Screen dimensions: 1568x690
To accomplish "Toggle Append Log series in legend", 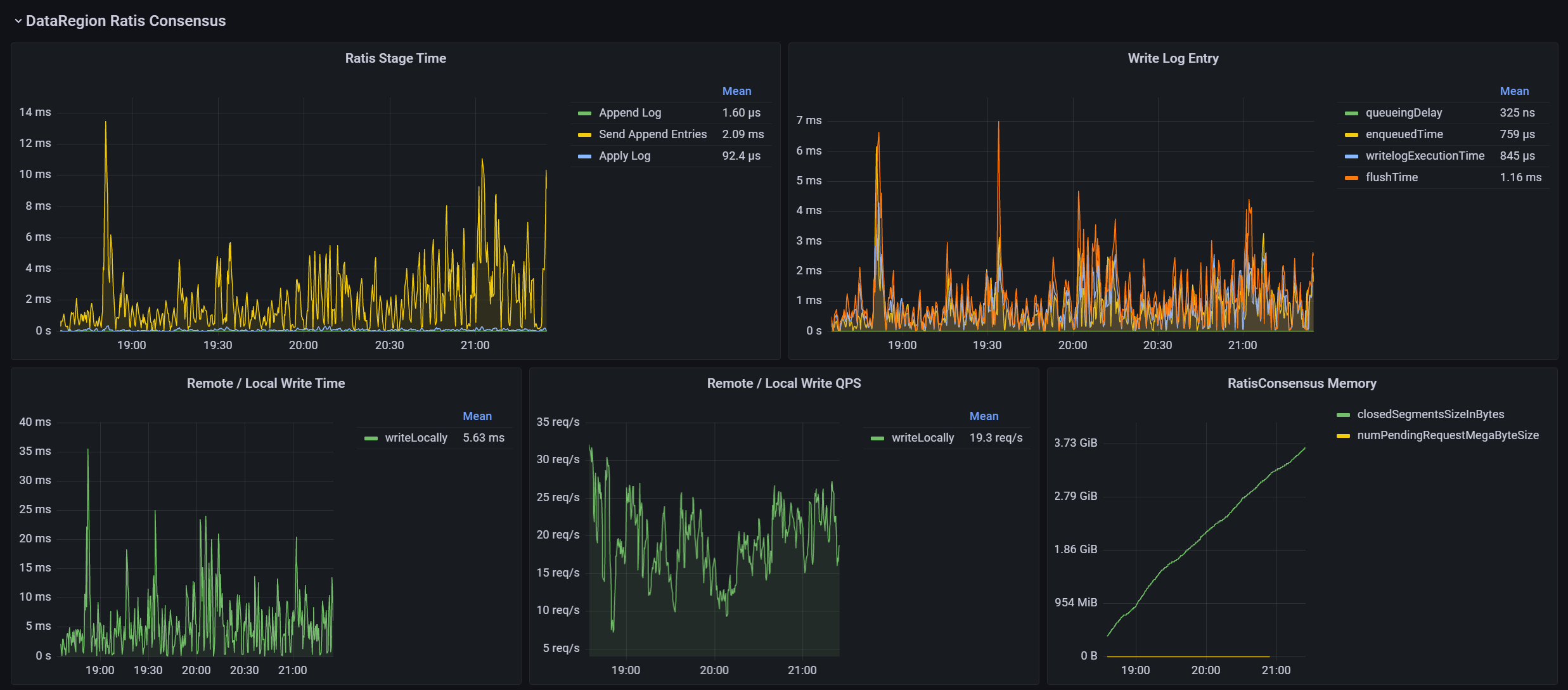I will (629, 113).
